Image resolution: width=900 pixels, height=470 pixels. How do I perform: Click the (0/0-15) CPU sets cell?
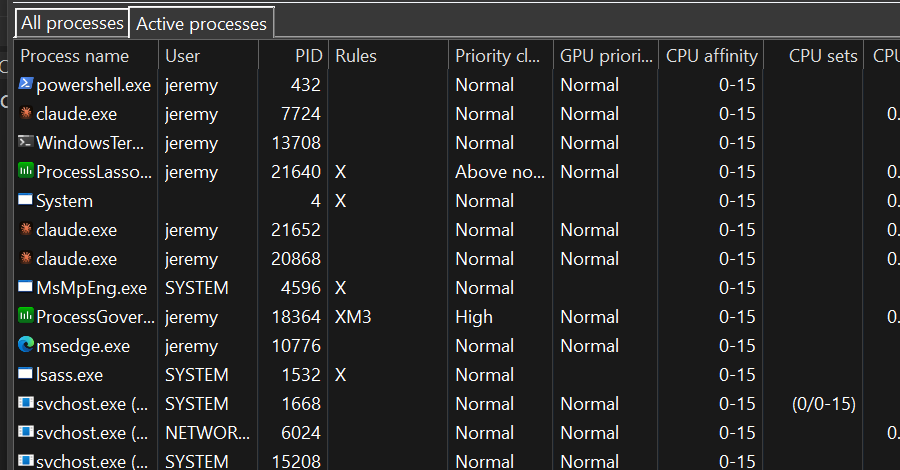coord(824,404)
